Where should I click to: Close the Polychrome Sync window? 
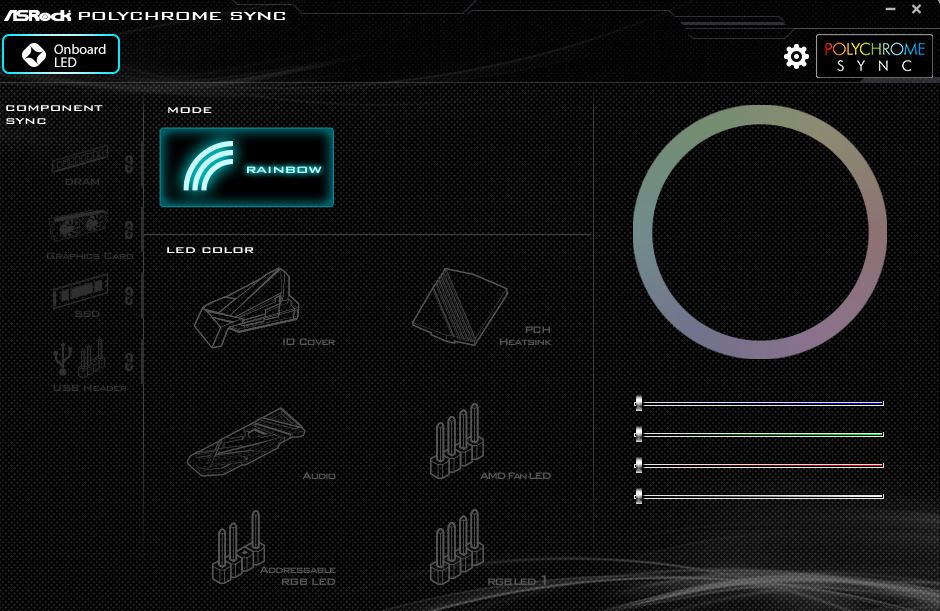917,9
